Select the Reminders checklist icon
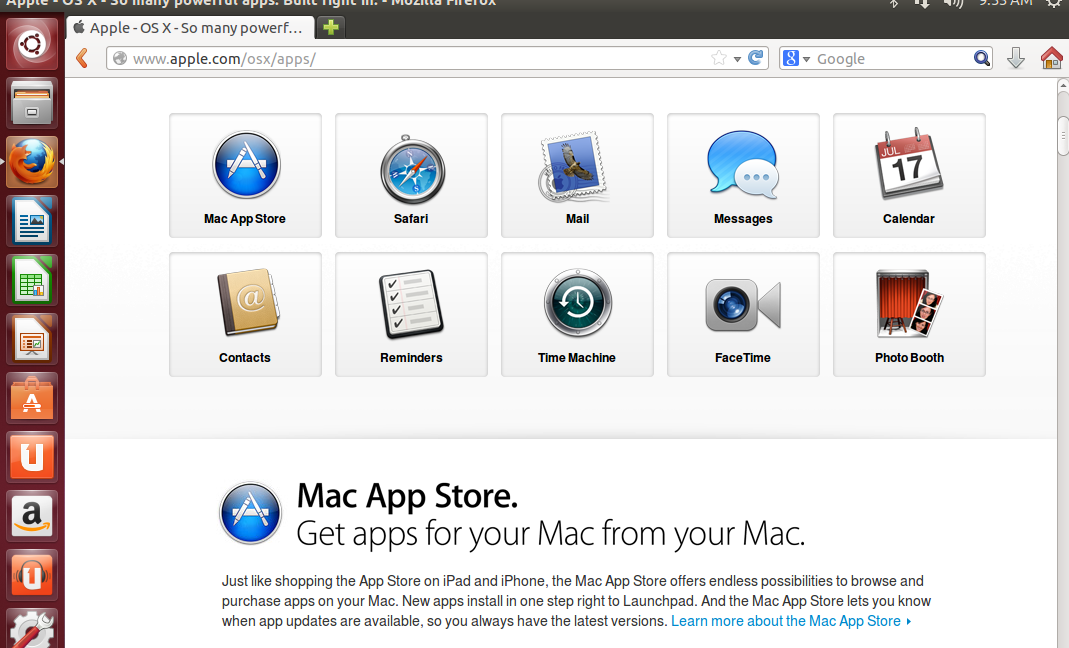The width and height of the screenshot is (1069, 648). click(x=411, y=304)
